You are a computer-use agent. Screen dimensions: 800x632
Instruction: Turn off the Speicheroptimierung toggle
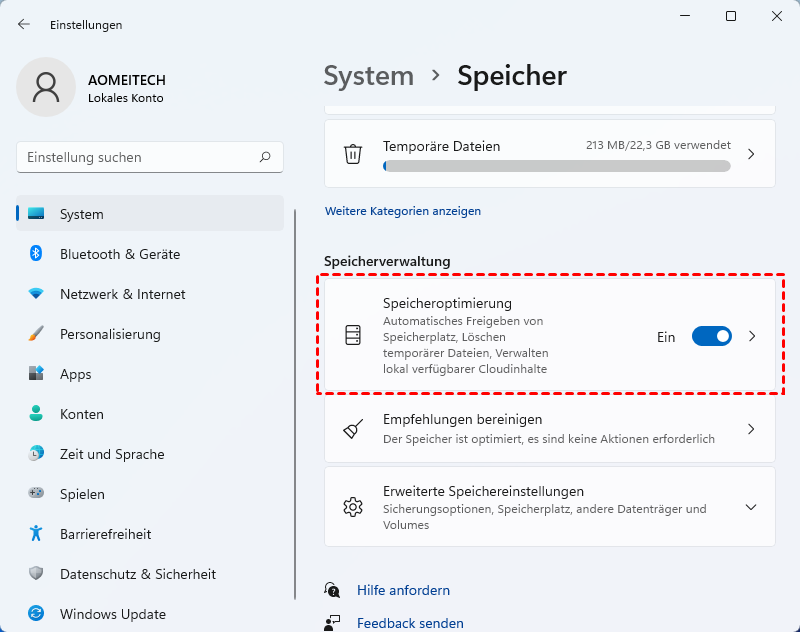pos(711,336)
